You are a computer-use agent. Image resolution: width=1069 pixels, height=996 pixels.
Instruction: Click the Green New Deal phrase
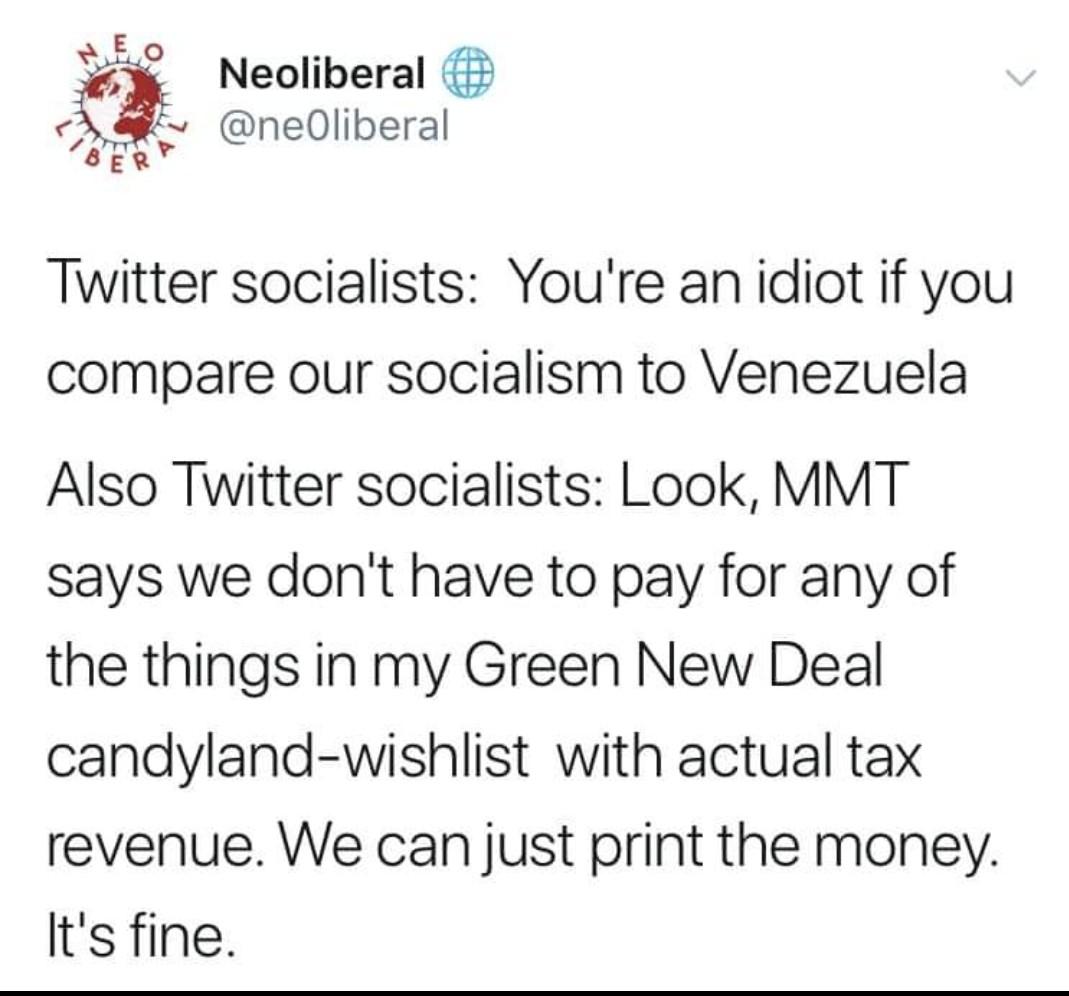tap(673, 666)
